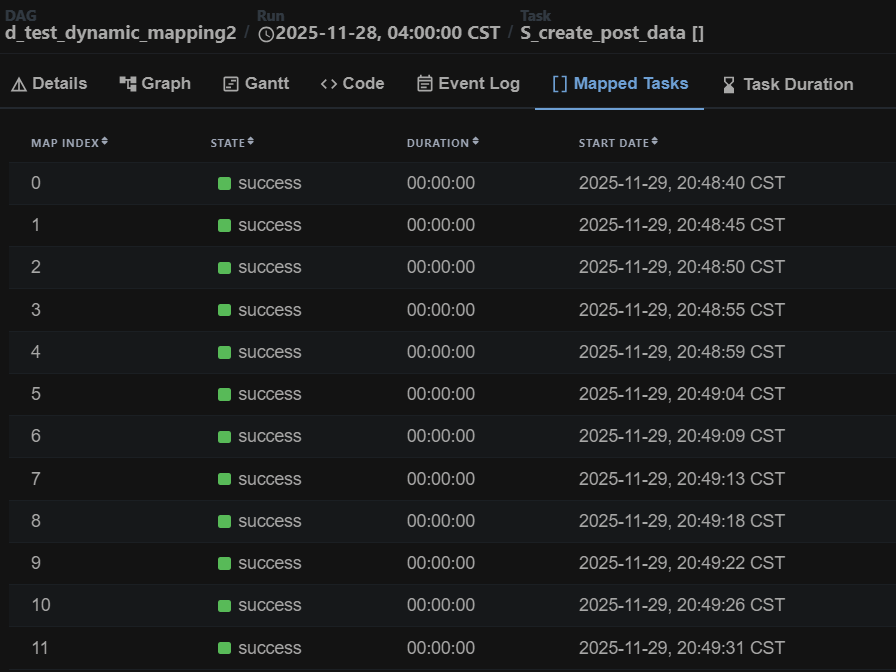Image resolution: width=896 pixels, height=672 pixels.
Task: Click the green status square for map index 5
Action: (x=224, y=395)
